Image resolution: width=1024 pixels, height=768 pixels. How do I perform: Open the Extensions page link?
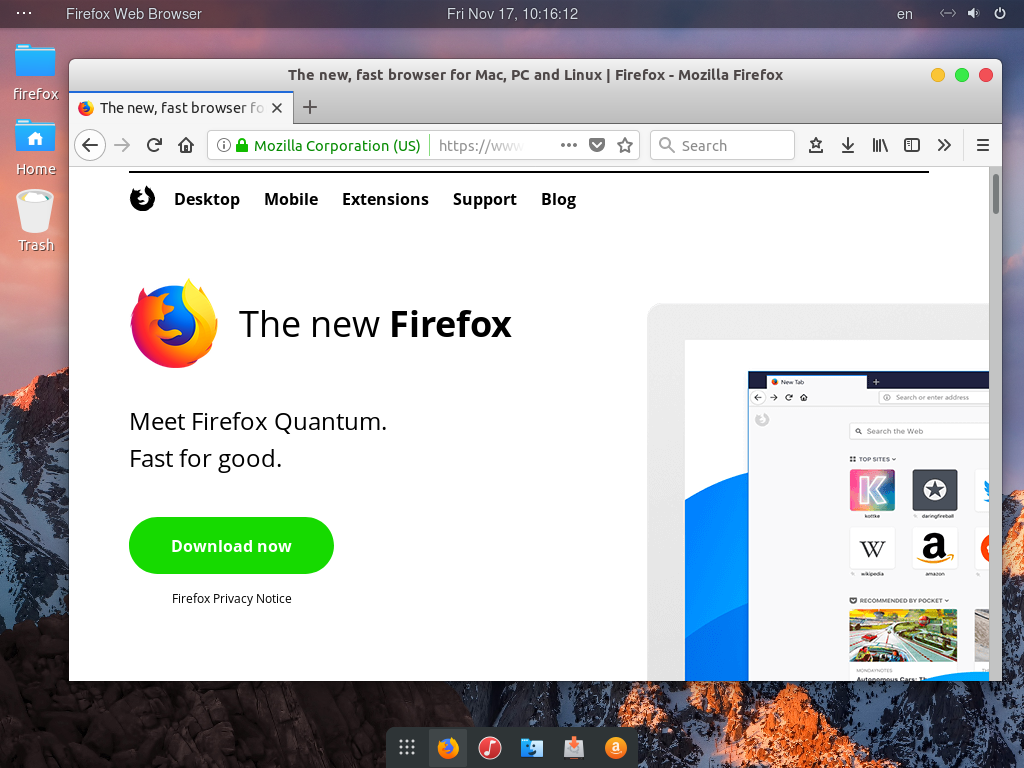(385, 199)
